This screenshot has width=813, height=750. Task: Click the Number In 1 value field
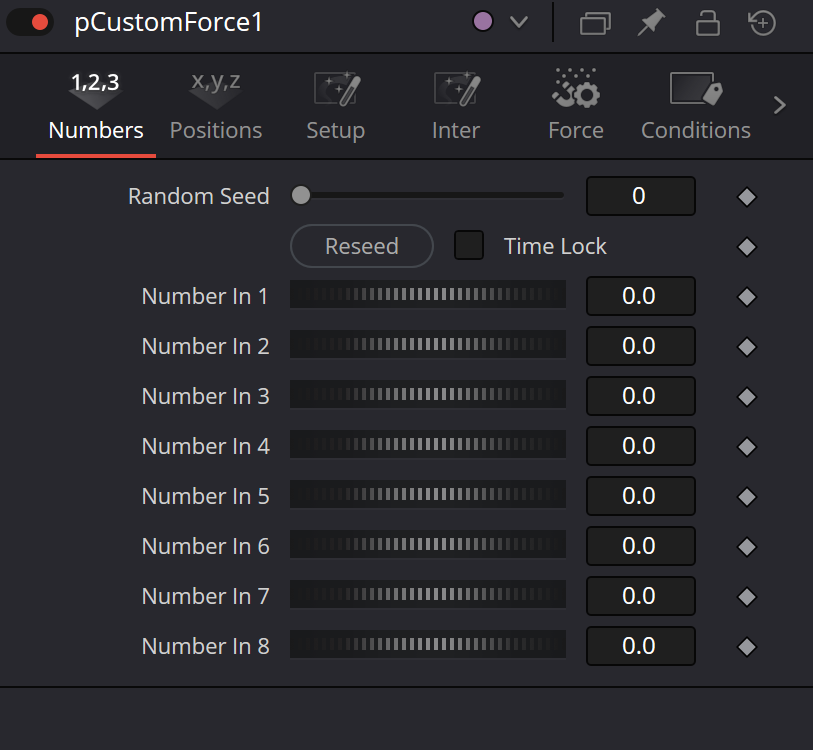pyautogui.click(x=640, y=296)
